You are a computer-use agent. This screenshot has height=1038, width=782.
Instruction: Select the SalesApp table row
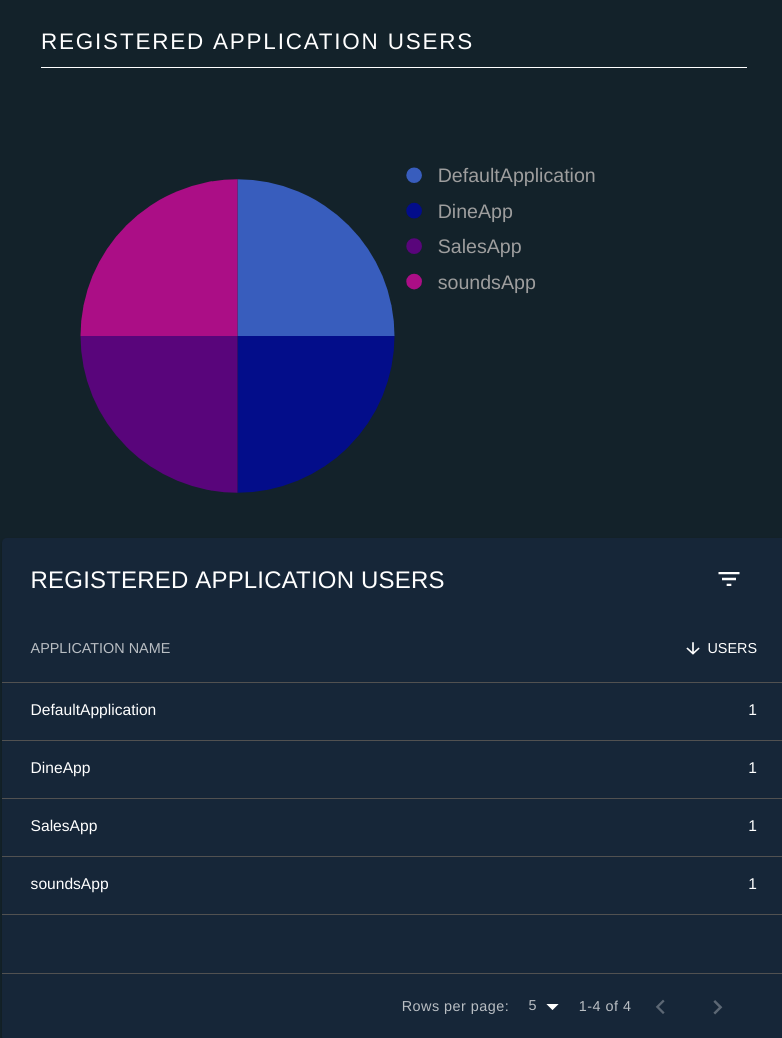[x=392, y=827]
